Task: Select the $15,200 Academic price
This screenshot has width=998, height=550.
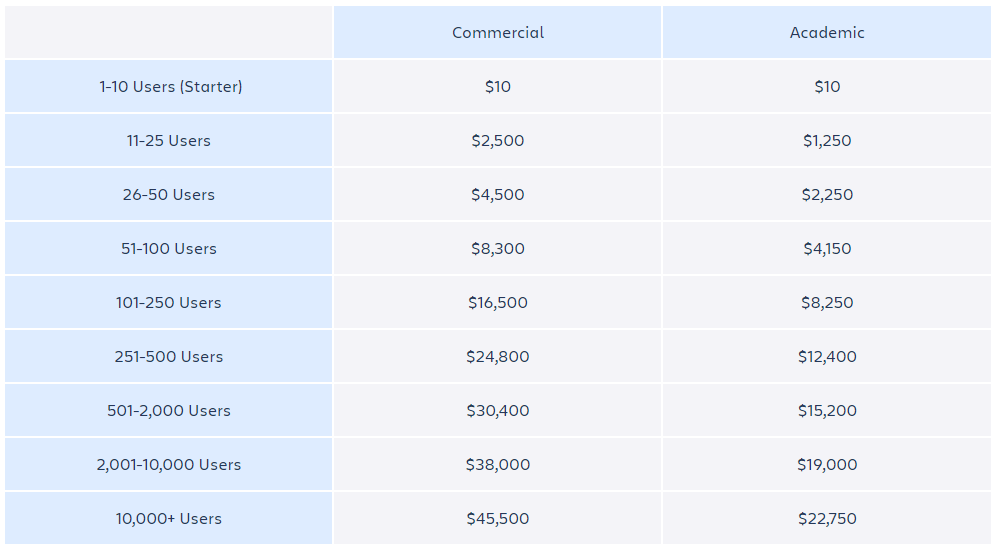Action: (x=827, y=411)
